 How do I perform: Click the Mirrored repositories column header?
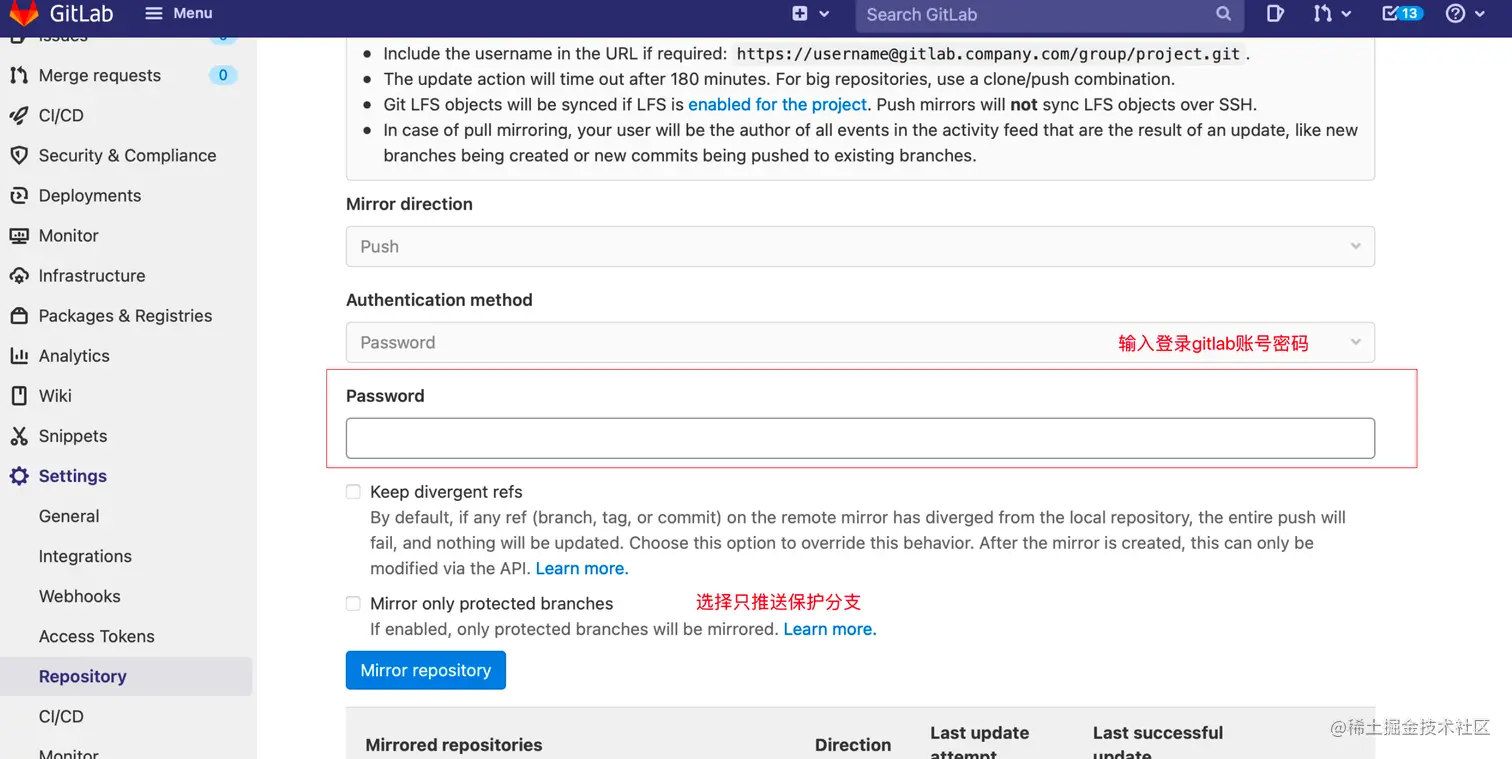[x=454, y=745]
